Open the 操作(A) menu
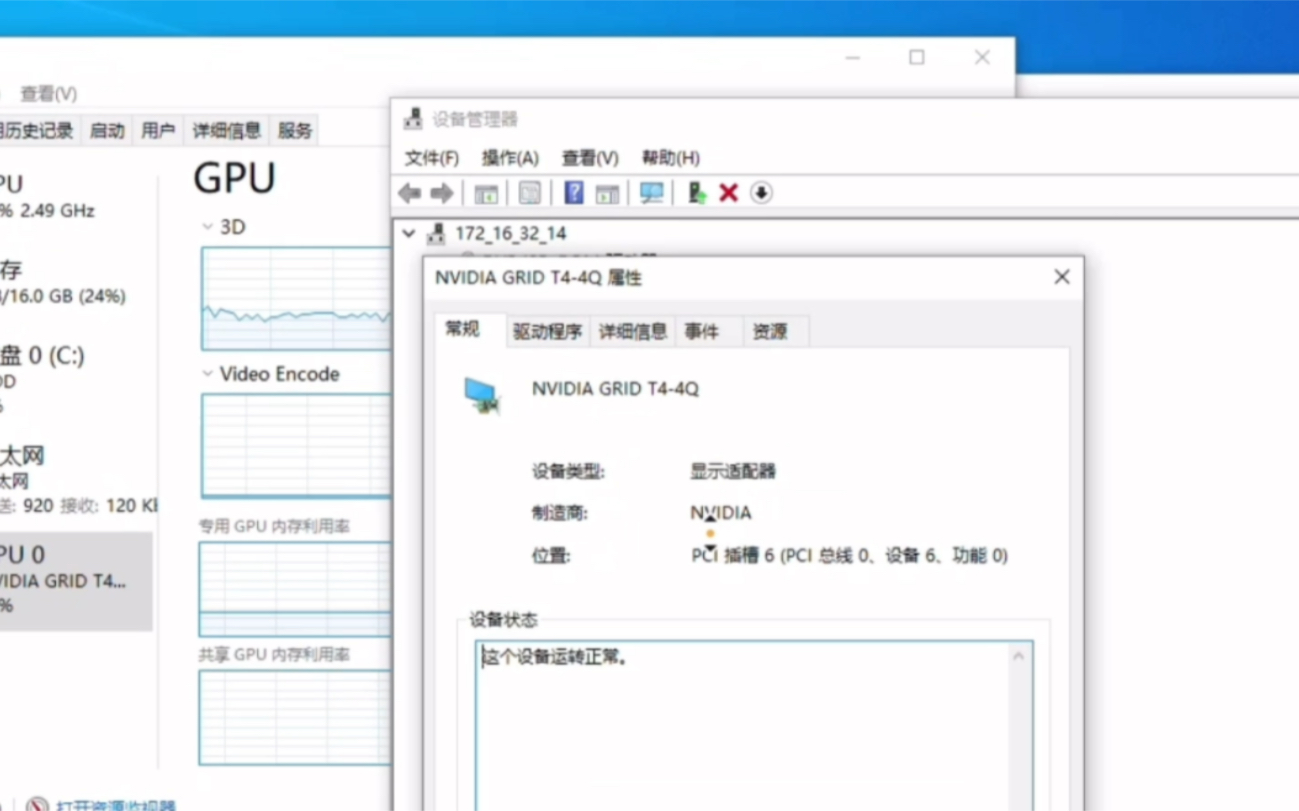The image size is (1299, 811). (x=510, y=158)
